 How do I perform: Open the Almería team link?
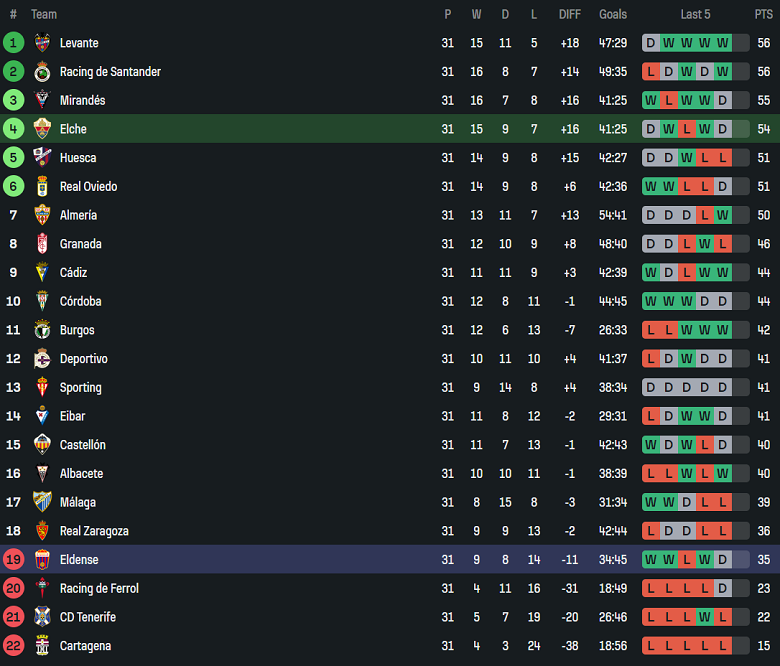pyautogui.click(x=78, y=215)
